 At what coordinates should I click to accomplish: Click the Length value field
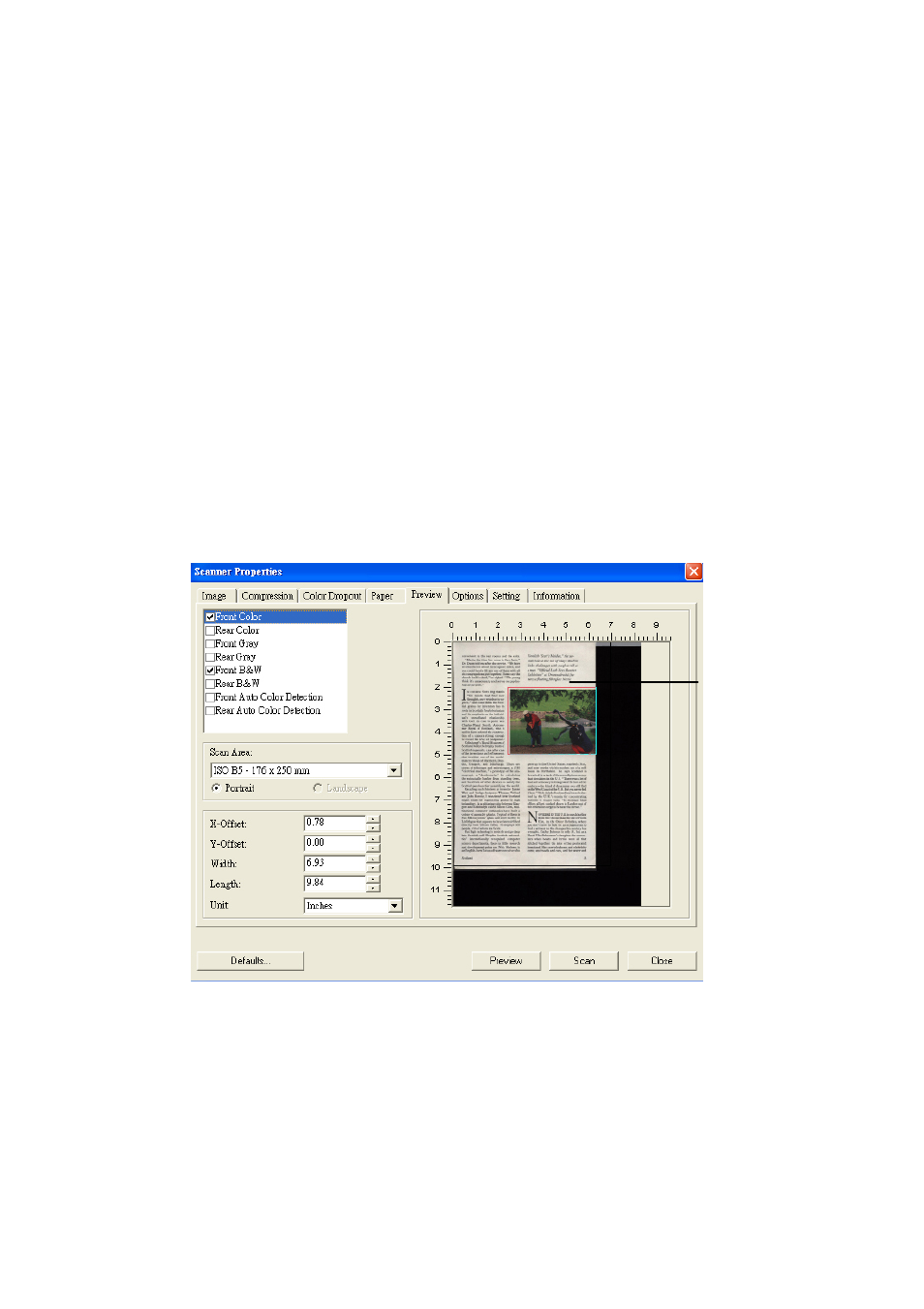point(335,884)
